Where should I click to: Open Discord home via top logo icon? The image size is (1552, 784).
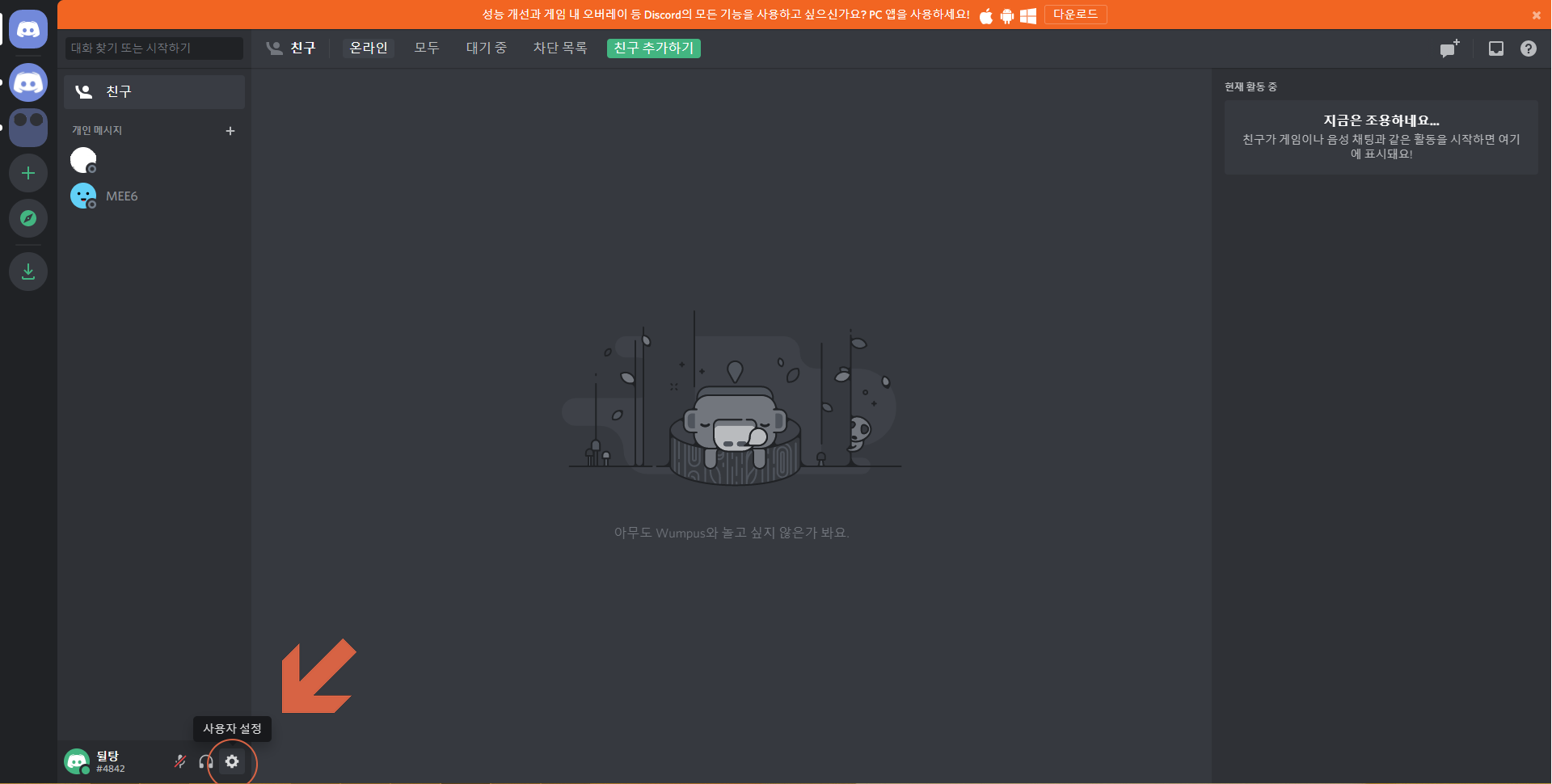pos(28,30)
